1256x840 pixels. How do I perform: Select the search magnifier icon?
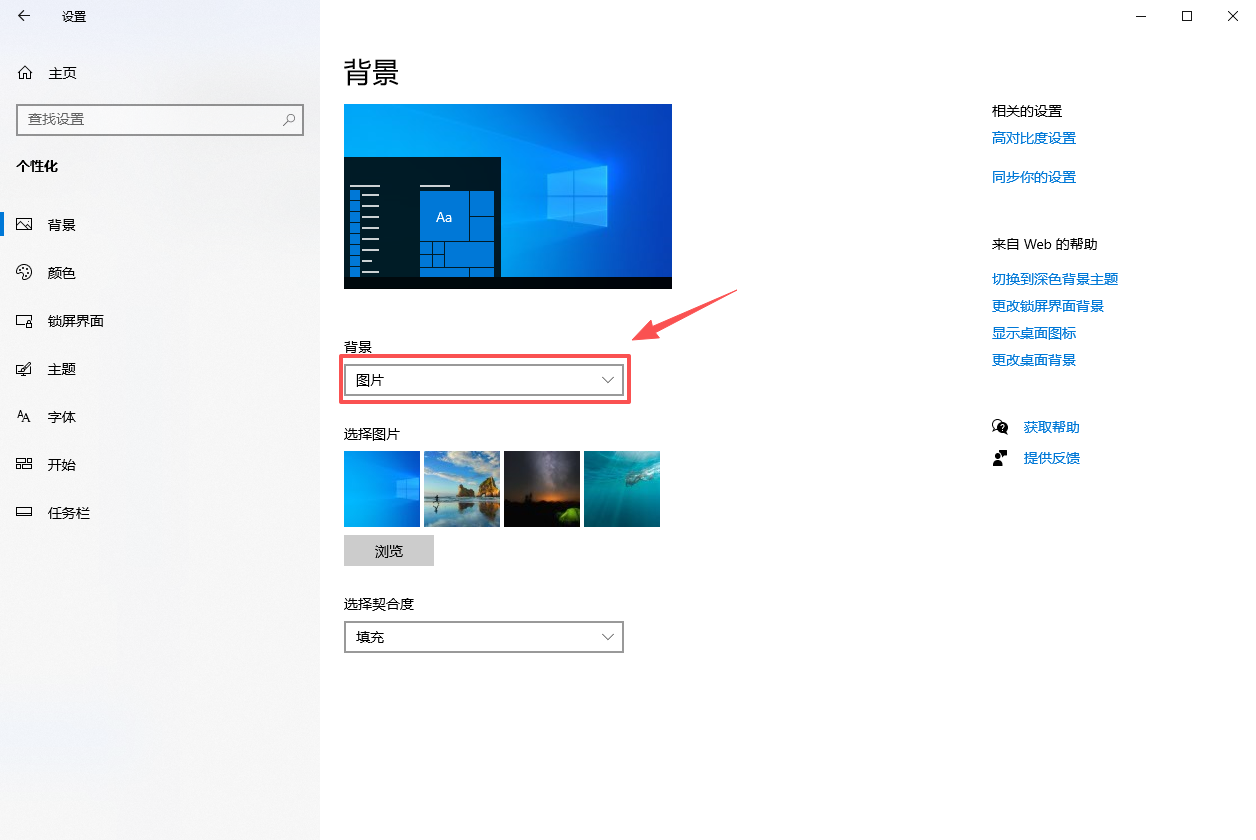tap(289, 119)
